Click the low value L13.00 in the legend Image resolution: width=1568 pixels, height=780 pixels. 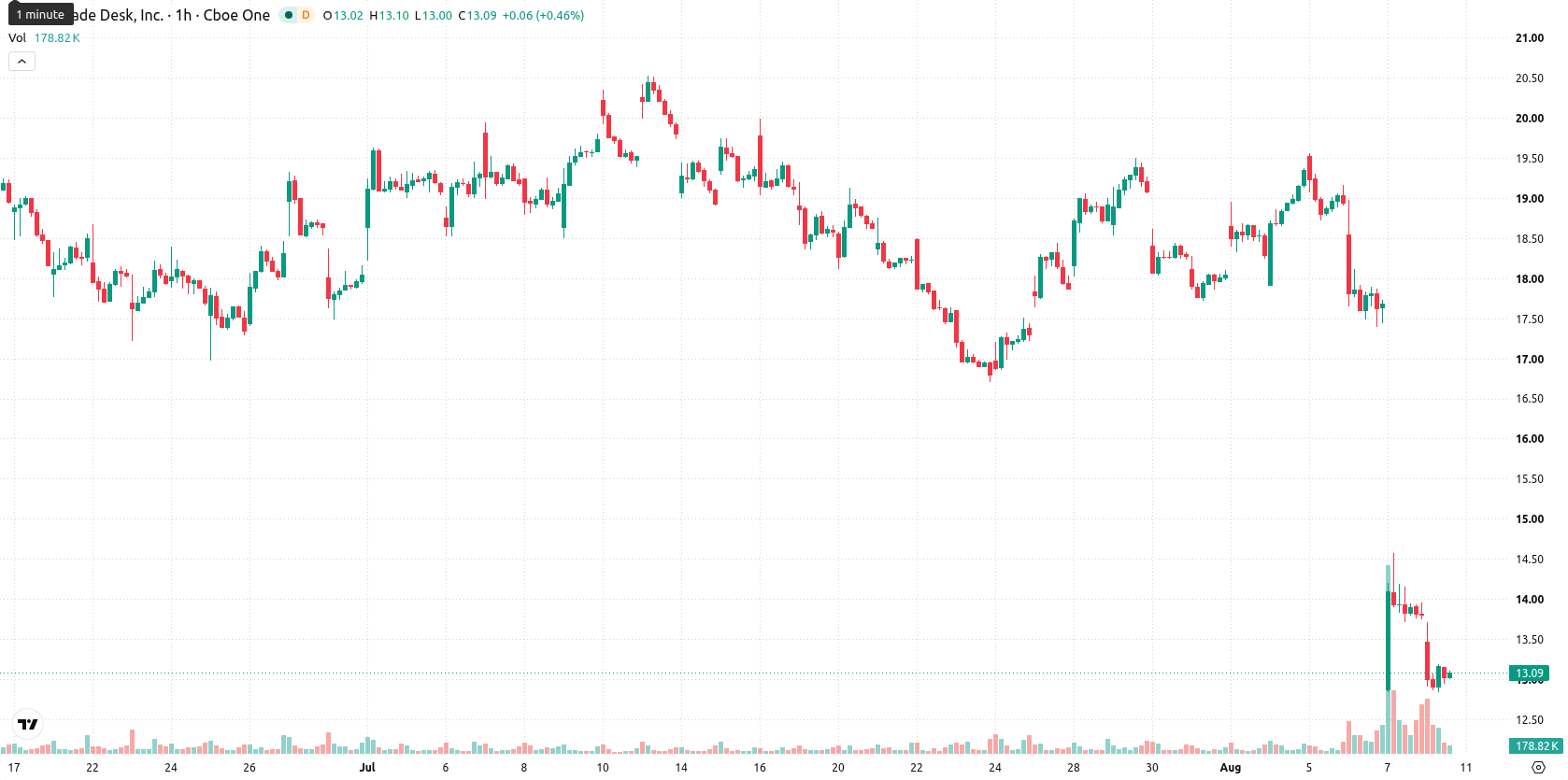click(434, 16)
